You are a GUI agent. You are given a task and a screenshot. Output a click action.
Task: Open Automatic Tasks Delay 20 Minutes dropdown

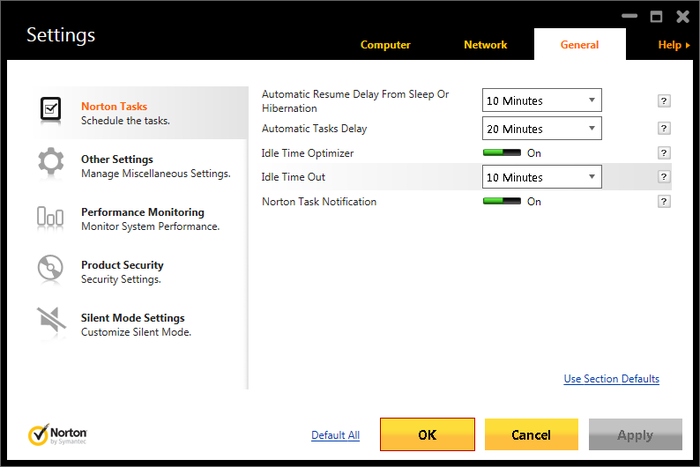point(542,129)
